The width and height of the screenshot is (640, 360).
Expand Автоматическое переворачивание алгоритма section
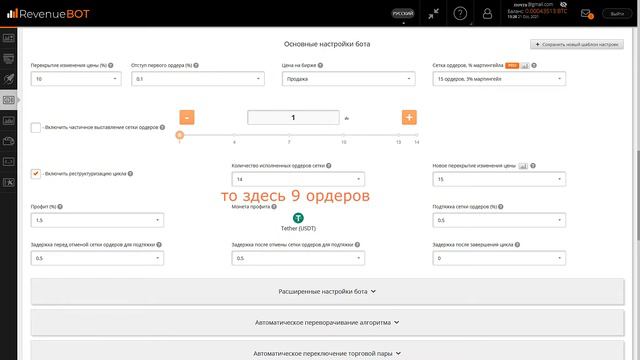coord(327,322)
